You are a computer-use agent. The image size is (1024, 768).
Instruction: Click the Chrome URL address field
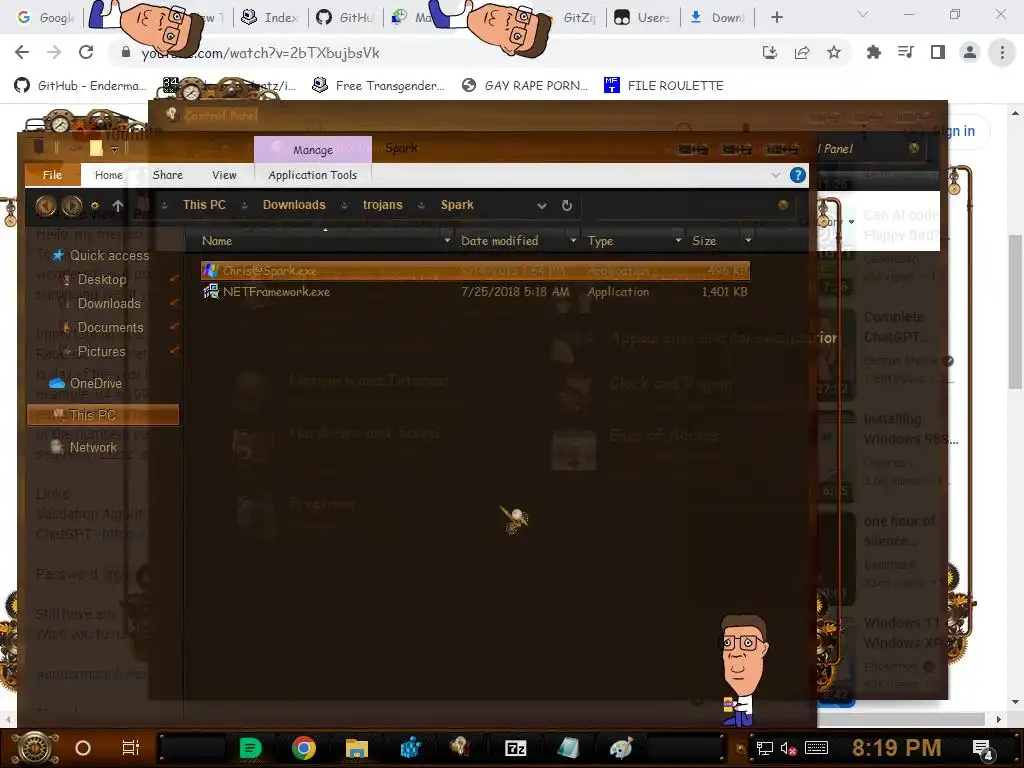pos(431,53)
